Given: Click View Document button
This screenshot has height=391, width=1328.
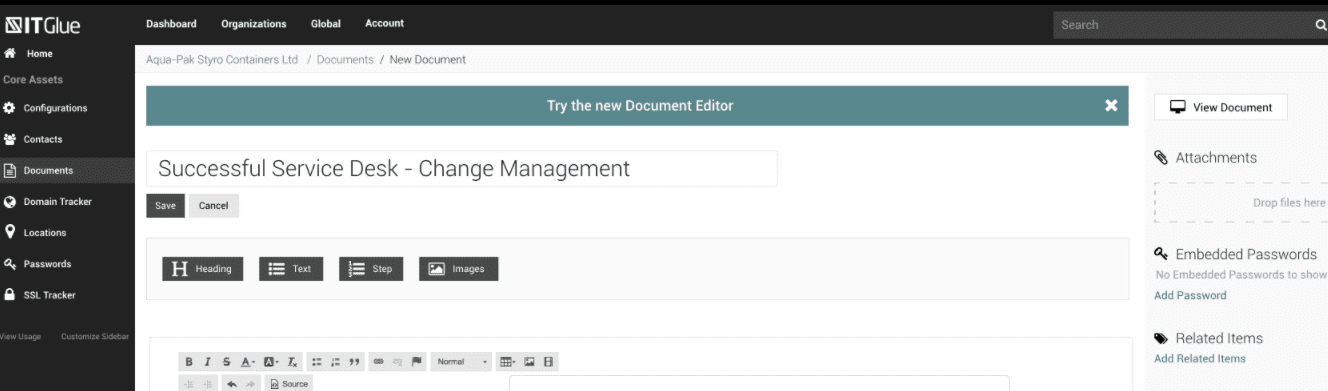Looking at the screenshot, I should click(x=1221, y=108).
